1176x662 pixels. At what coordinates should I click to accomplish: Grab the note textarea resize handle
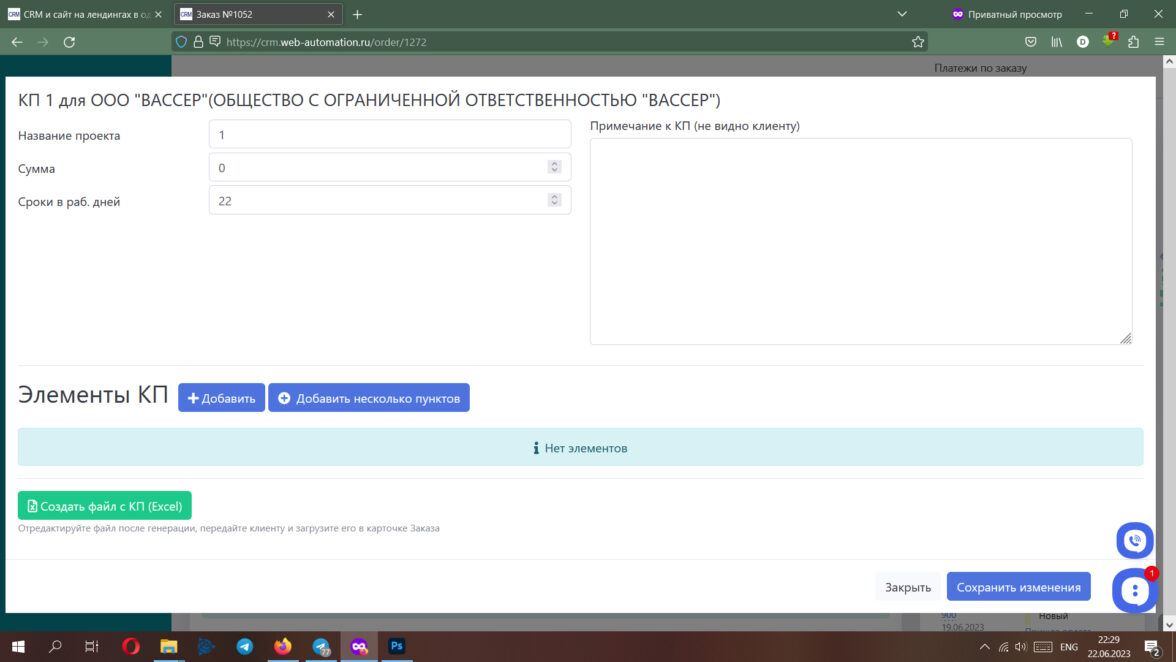(1126, 339)
